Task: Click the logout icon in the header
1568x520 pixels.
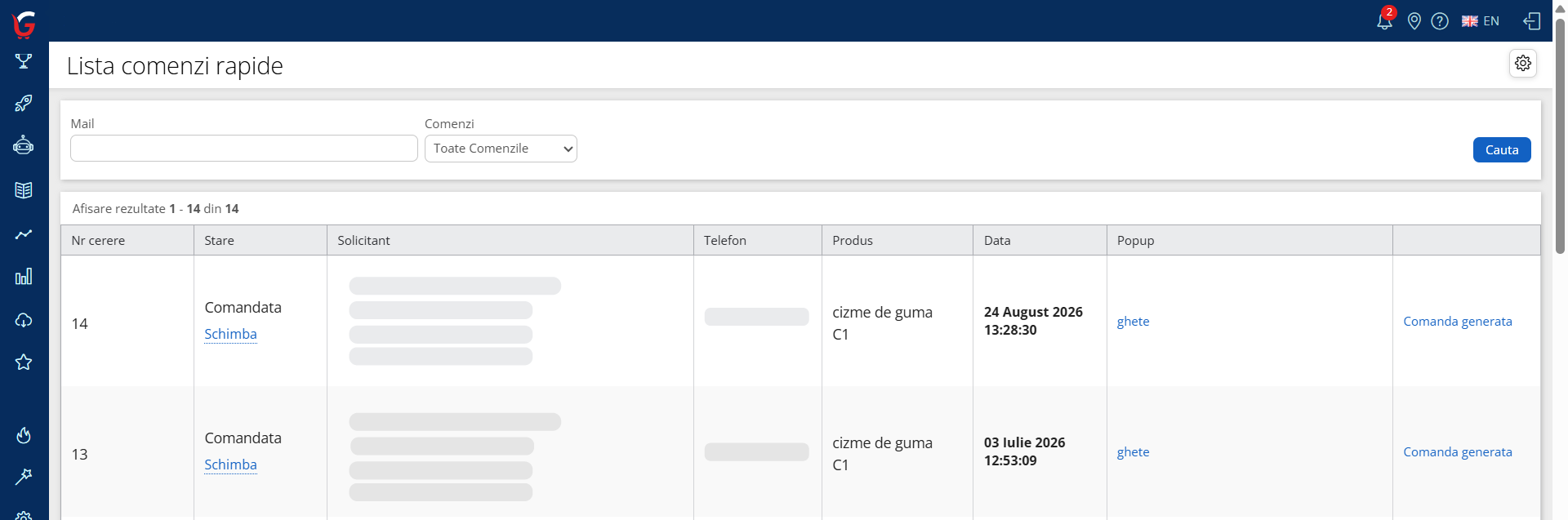Action: [1532, 21]
